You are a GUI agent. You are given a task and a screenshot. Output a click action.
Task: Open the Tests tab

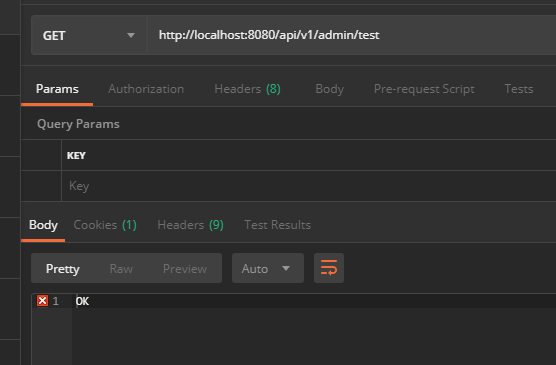519,89
